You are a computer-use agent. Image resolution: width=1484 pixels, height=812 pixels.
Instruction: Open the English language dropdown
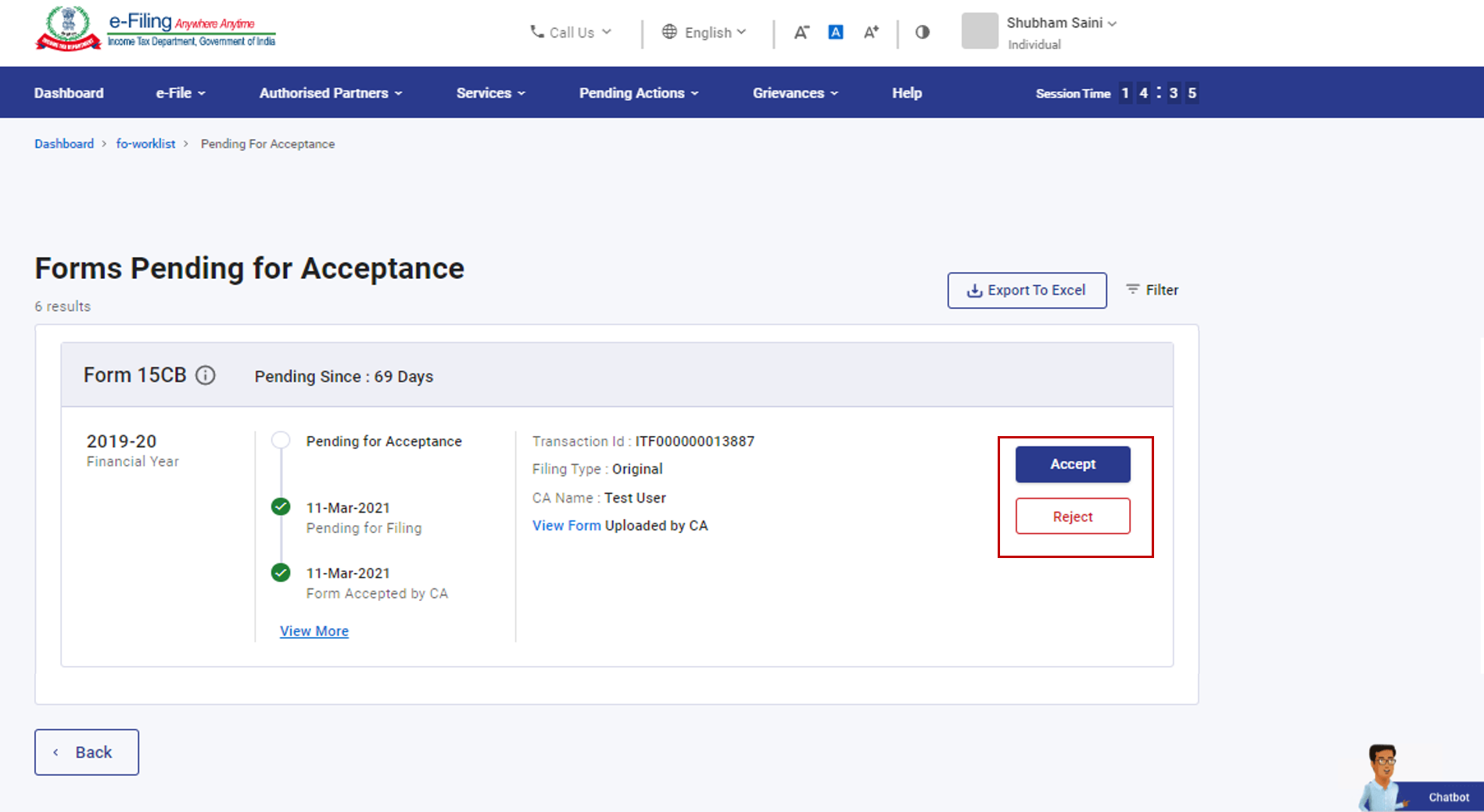[704, 32]
